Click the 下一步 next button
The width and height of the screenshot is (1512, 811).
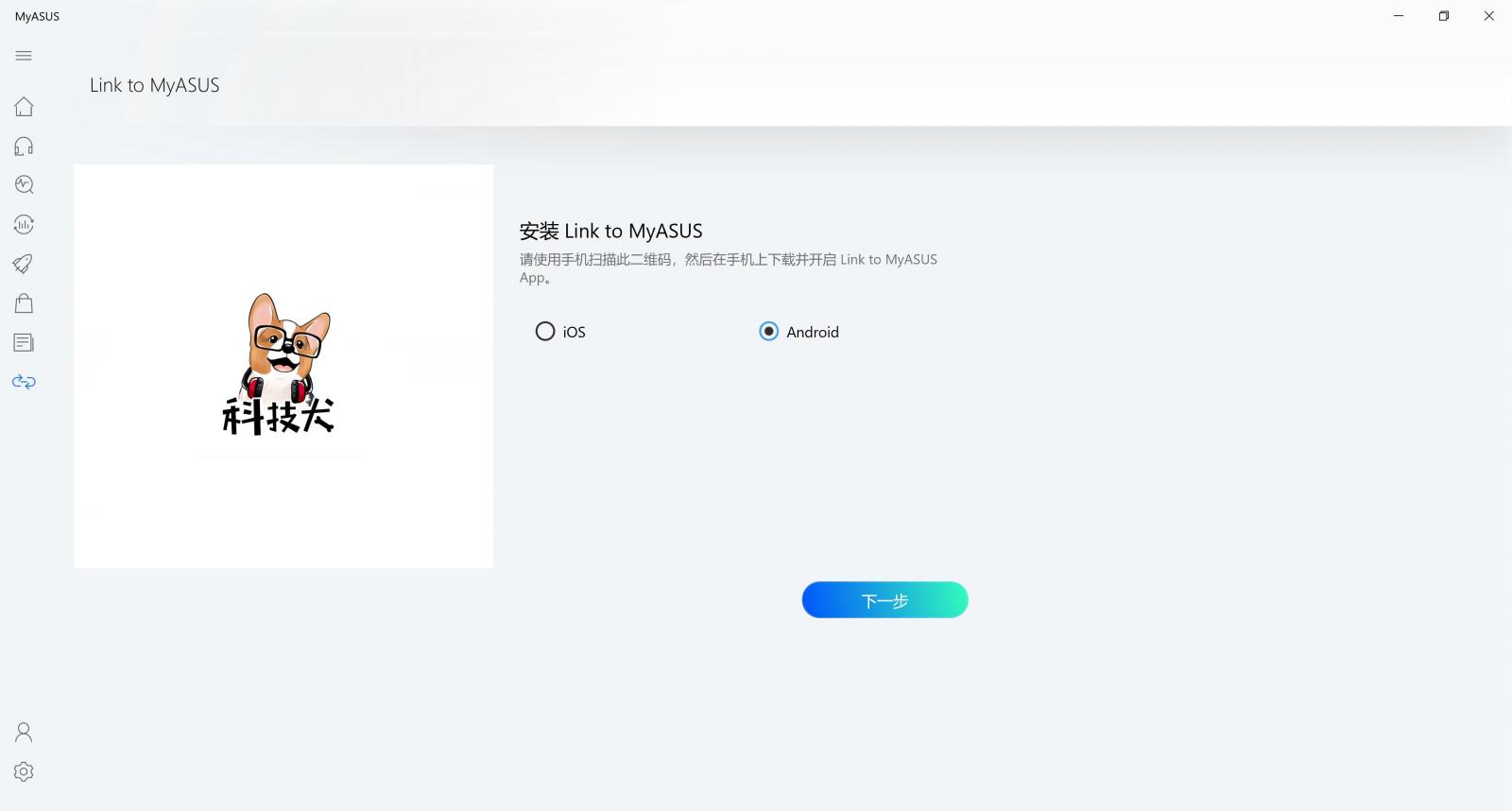(x=885, y=600)
